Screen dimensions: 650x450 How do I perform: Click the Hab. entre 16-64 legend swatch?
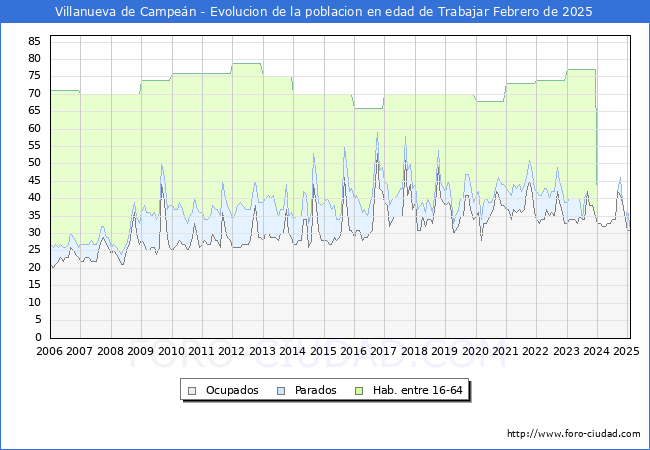click(359, 391)
